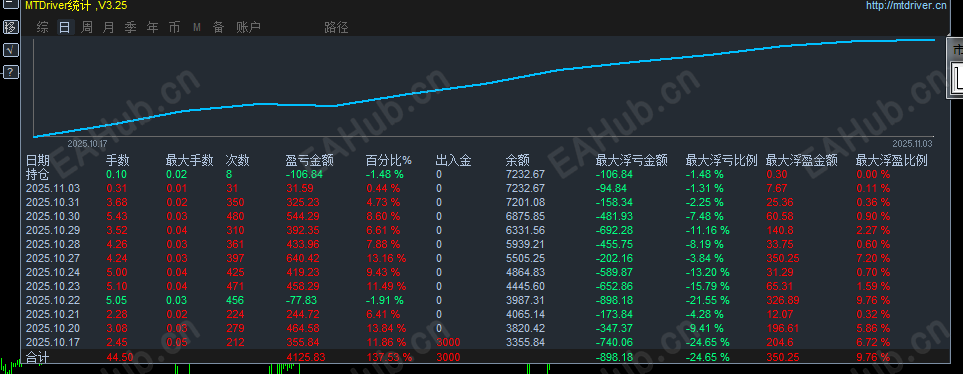Click the 手数 column header

tap(118, 161)
